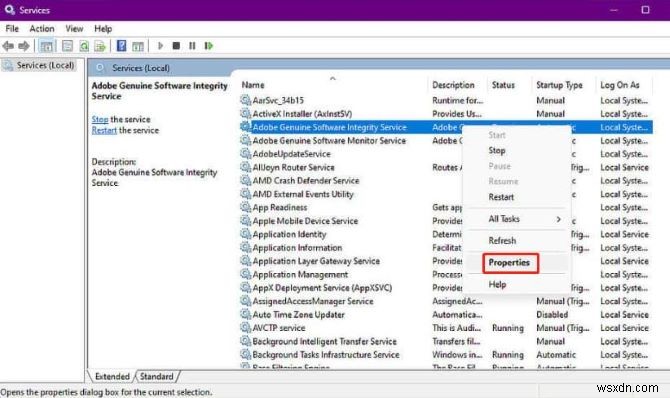This screenshot has width=670, height=398.
Task: Open the Action menu
Action: (x=42, y=29)
